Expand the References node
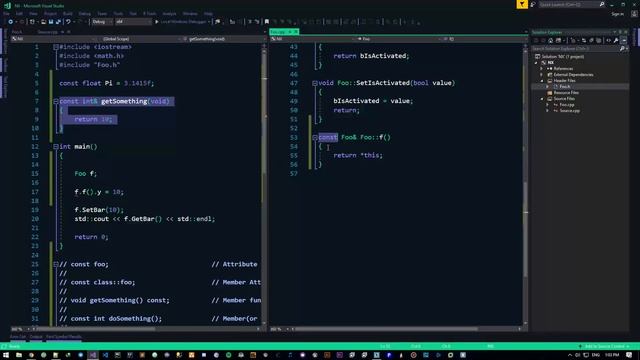This screenshot has width=640, height=360. point(542,69)
